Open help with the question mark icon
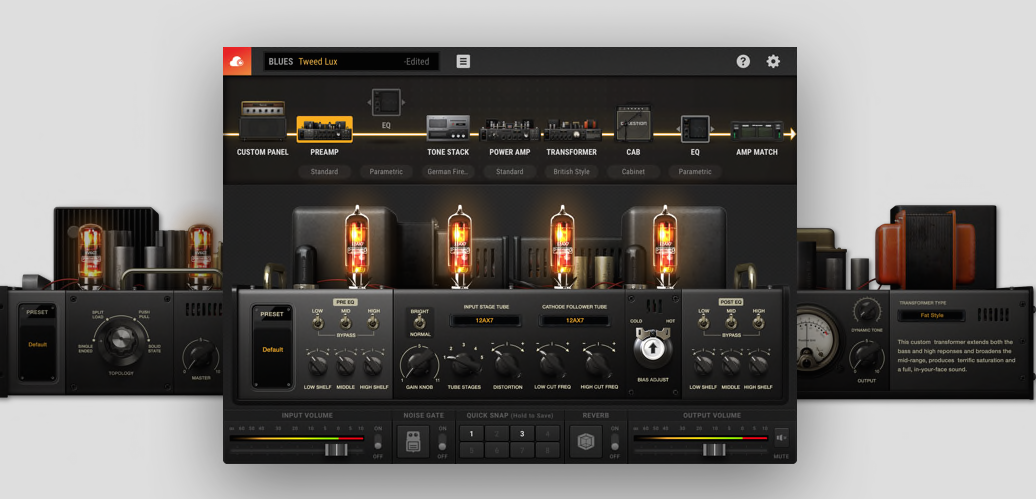 743,61
